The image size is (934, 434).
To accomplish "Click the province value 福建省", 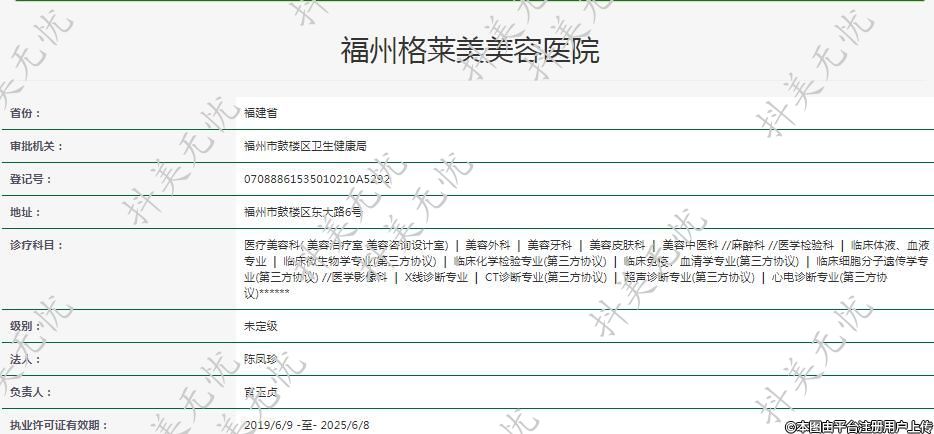I will click(261, 113).
